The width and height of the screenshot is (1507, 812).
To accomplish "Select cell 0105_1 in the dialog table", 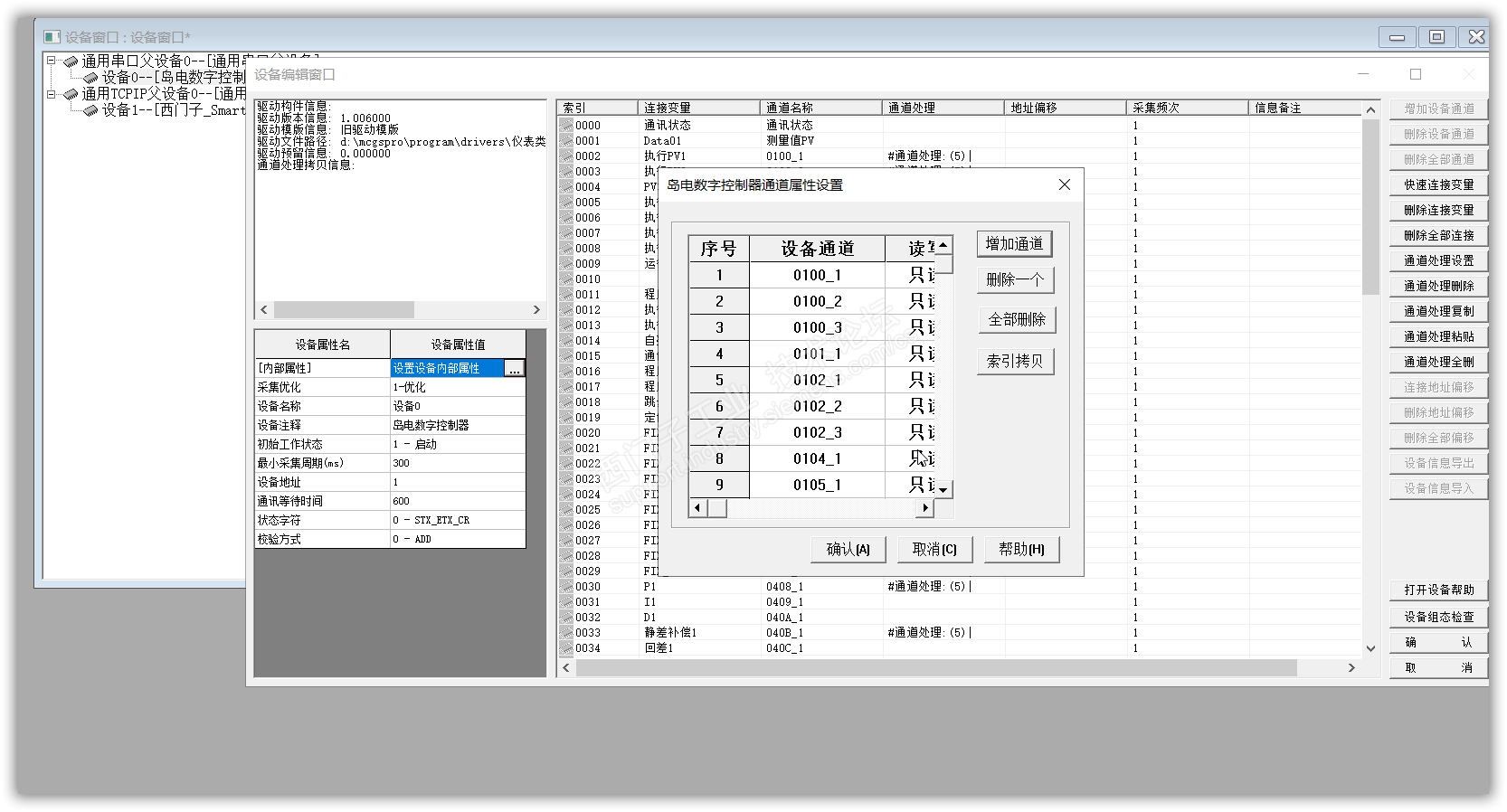I will tap(818, 485).
